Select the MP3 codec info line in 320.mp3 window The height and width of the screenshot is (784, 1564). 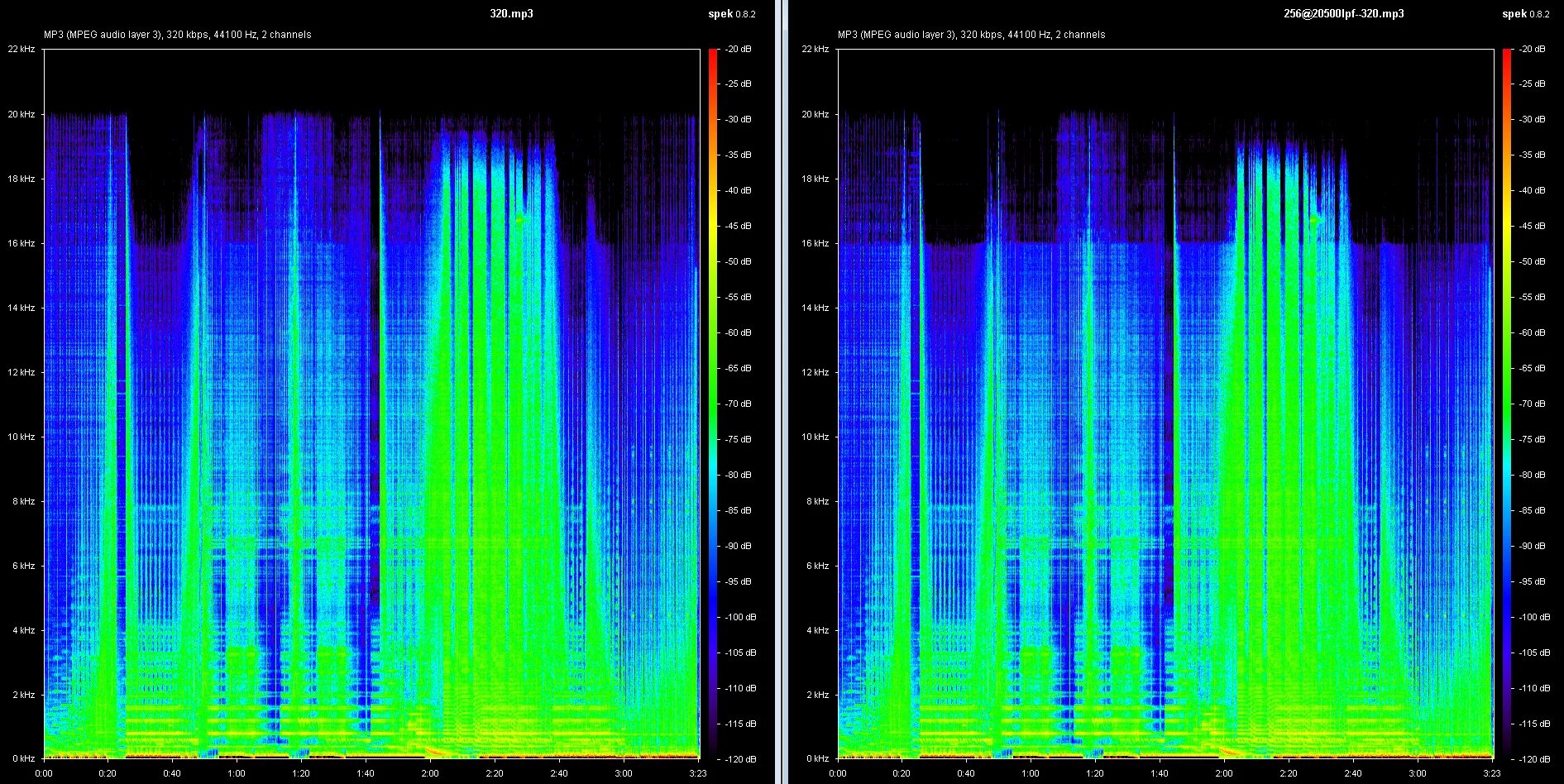[x=178, y=35]
